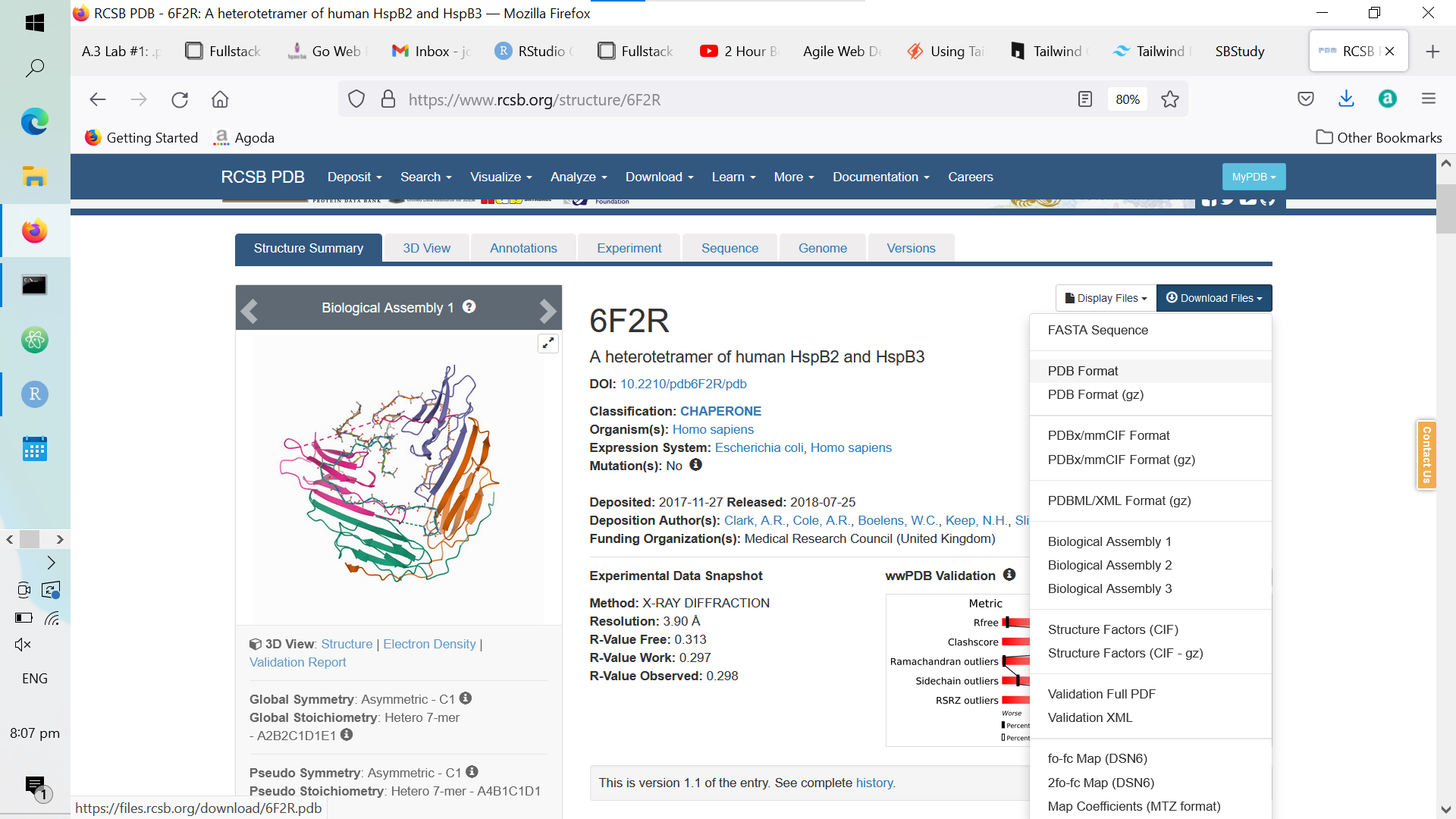
Task: Go to previous assembly with left arrow
Action: [249, 311]
